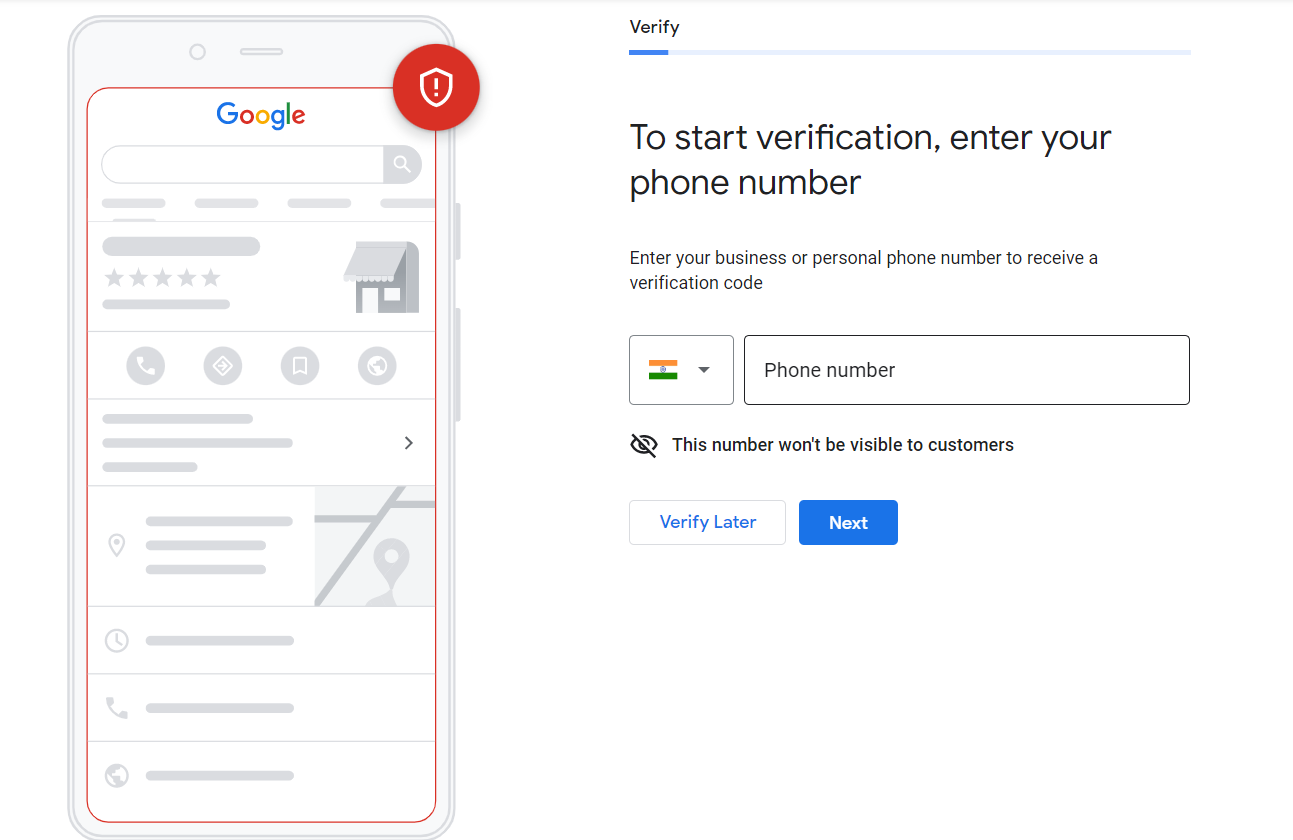Image resolution: width=1293 pixels, height=840 pixels.
Task: Click the bookmark save icon
Action: (300, 366)
